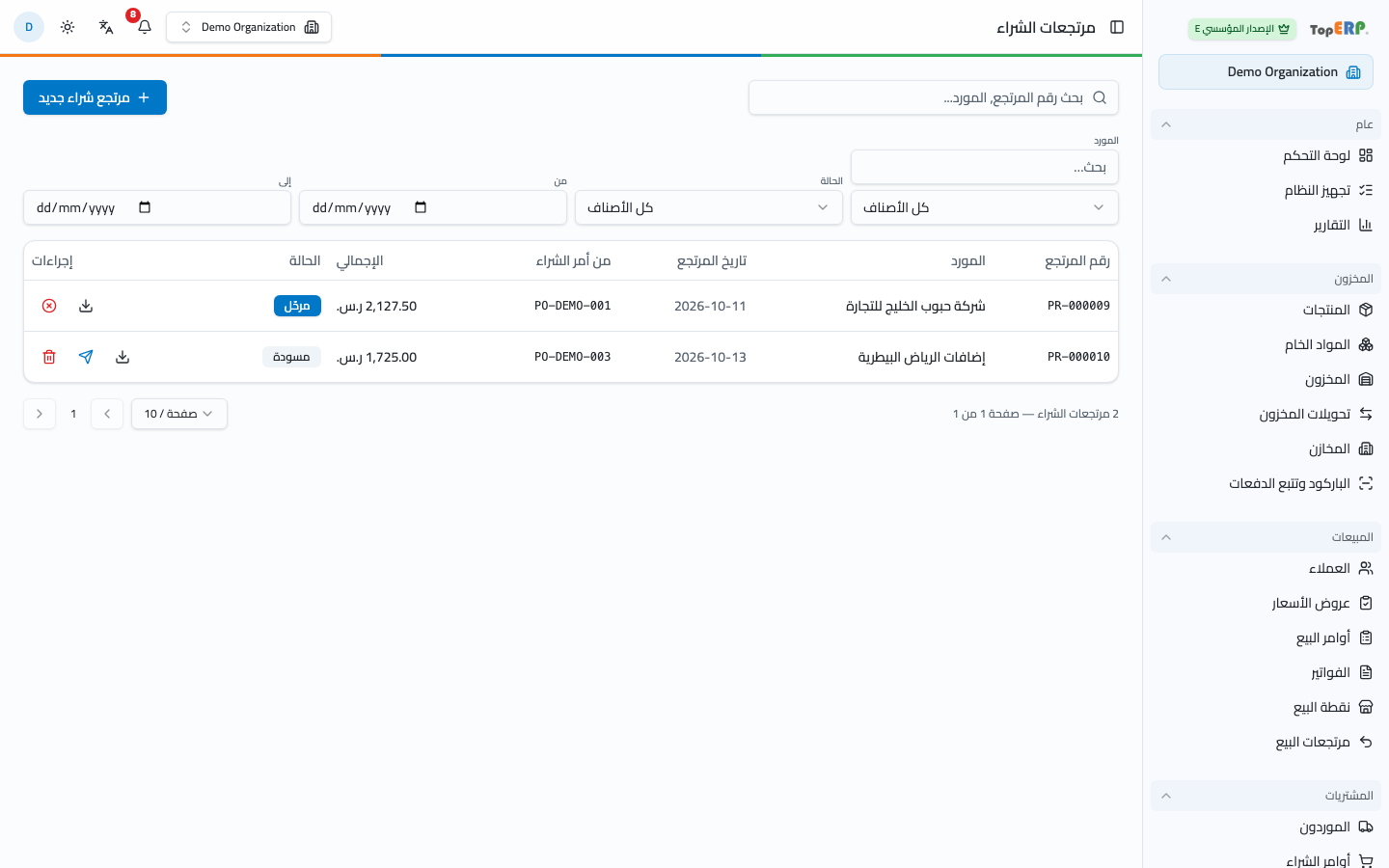Screen dimensions: 1389x868
Task: Download return PR-000009 document
Action: pos(86,306)
